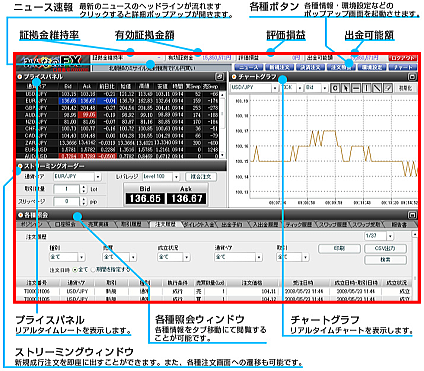Open the USD/JPY chart pair dropdown
The height and width of the screenshot is (371, 424).
click(x=275, y=88)
